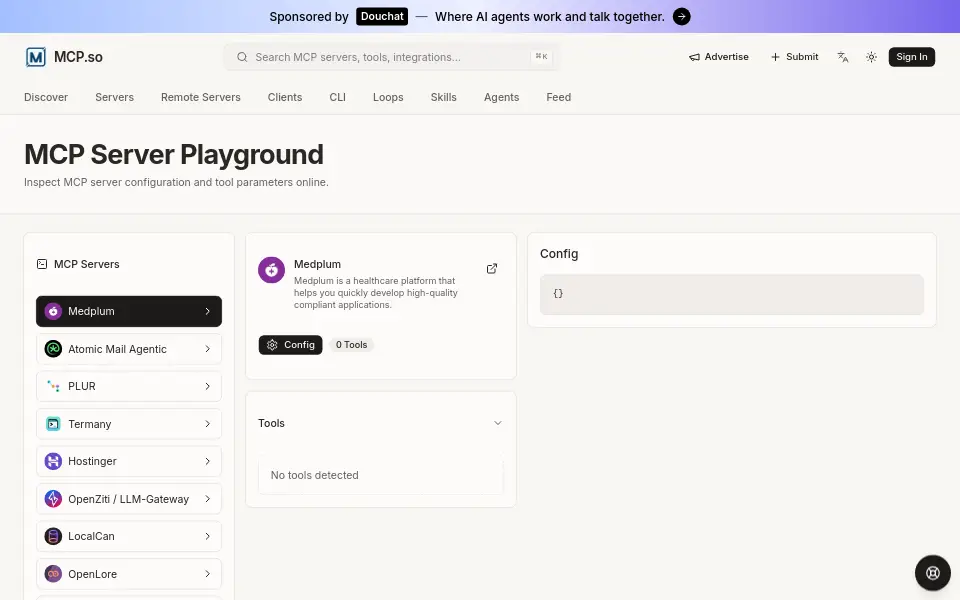Click the OpenZiti / LLM-Gateway icon
The width and height of the screenshot is (960, 600).
53,499
